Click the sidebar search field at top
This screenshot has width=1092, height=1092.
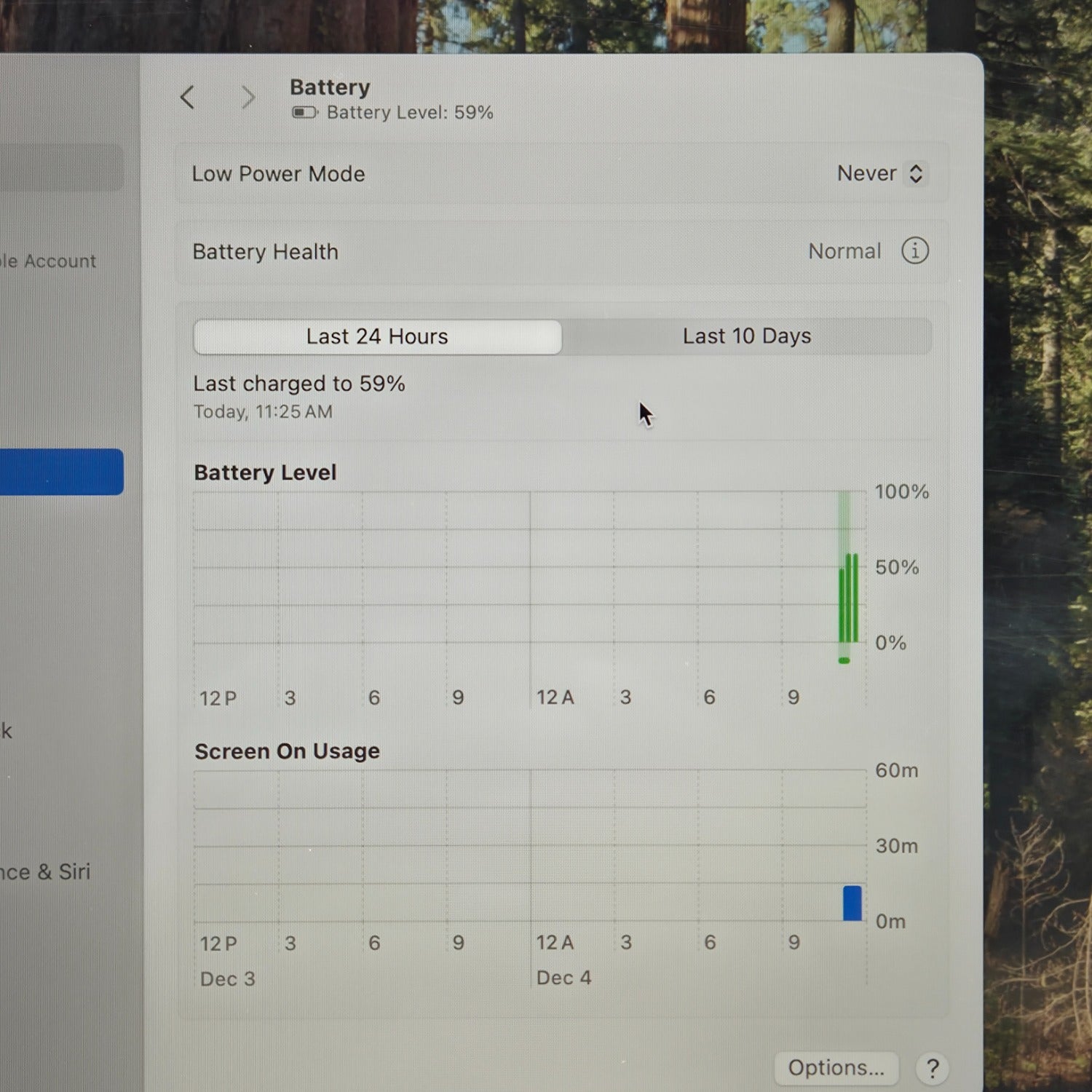[62, 167]
